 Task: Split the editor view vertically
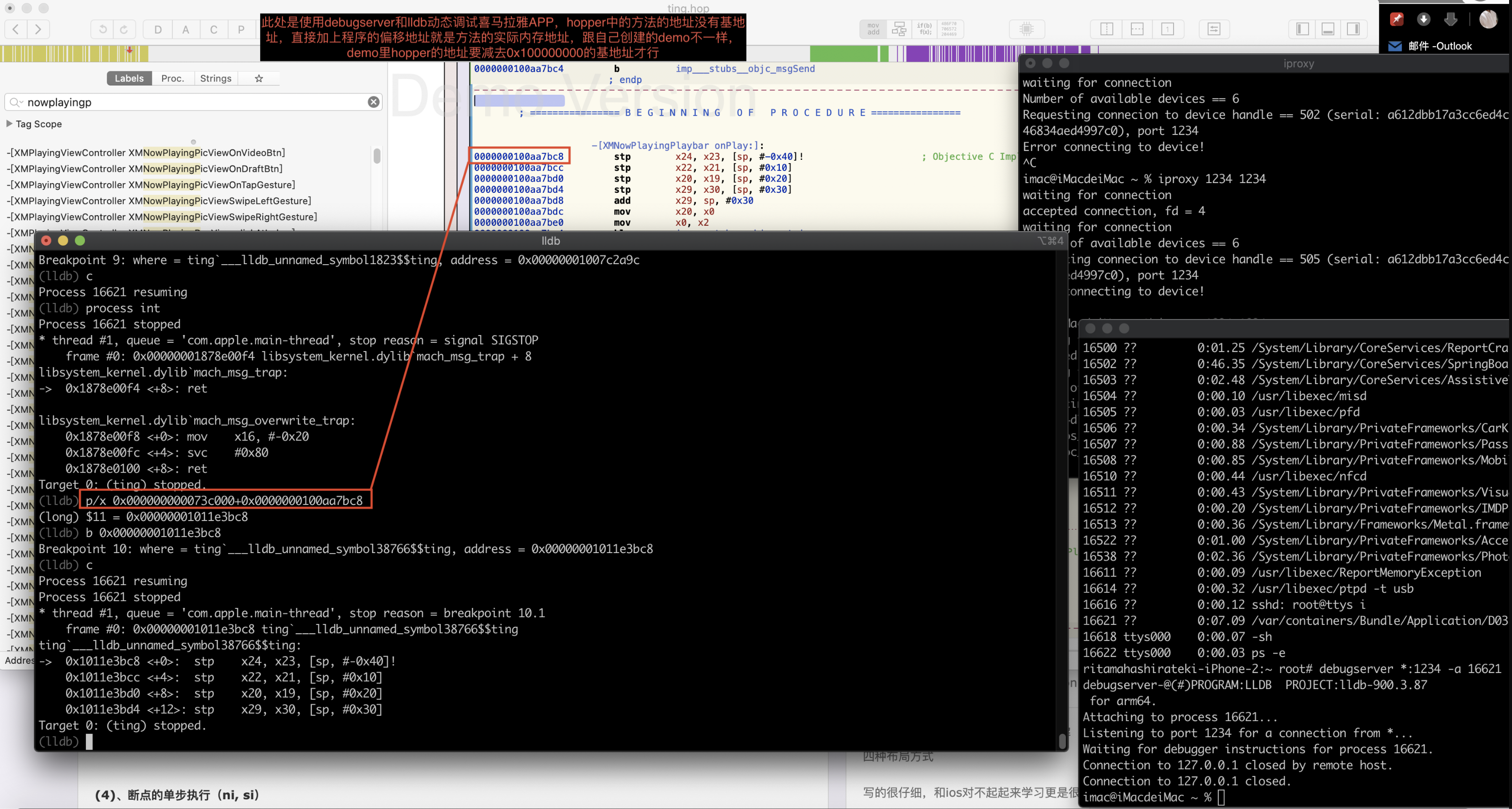1107,29
